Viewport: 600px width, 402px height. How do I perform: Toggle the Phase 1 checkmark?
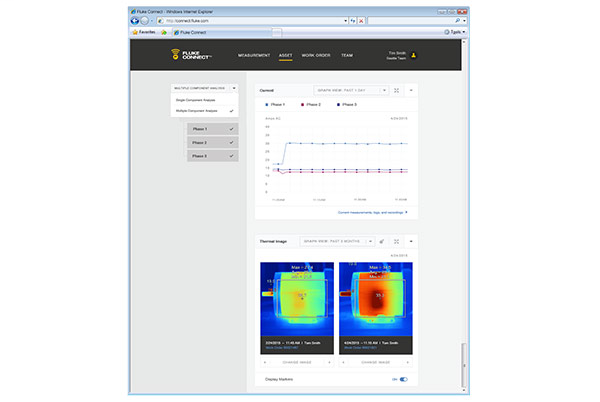[x=231, y=129]
